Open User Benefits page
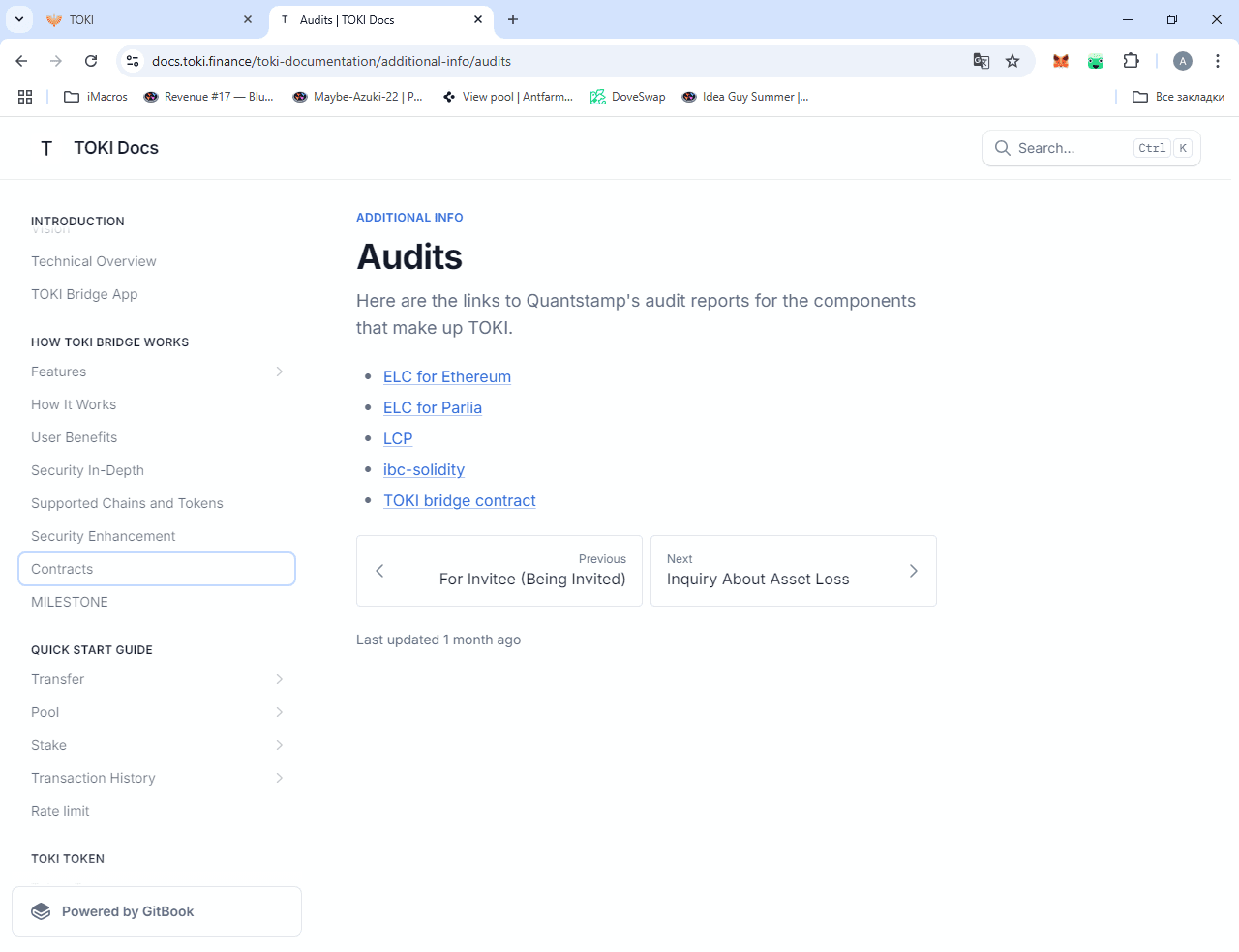Screen dimensions: 1239x952 pos(74,437)
